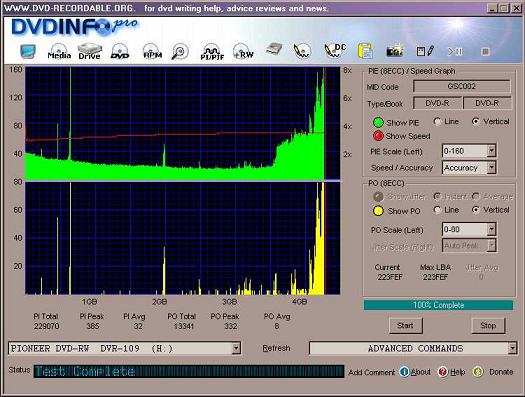This screenshot has width=525, height=397.
Task: Click the monitor icon in toolbar
Action: coord(28,52)
